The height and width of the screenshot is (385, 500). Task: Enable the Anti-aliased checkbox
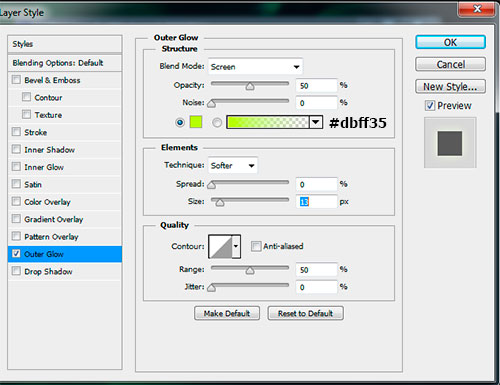pyautogui.click(x=256, y=246)
